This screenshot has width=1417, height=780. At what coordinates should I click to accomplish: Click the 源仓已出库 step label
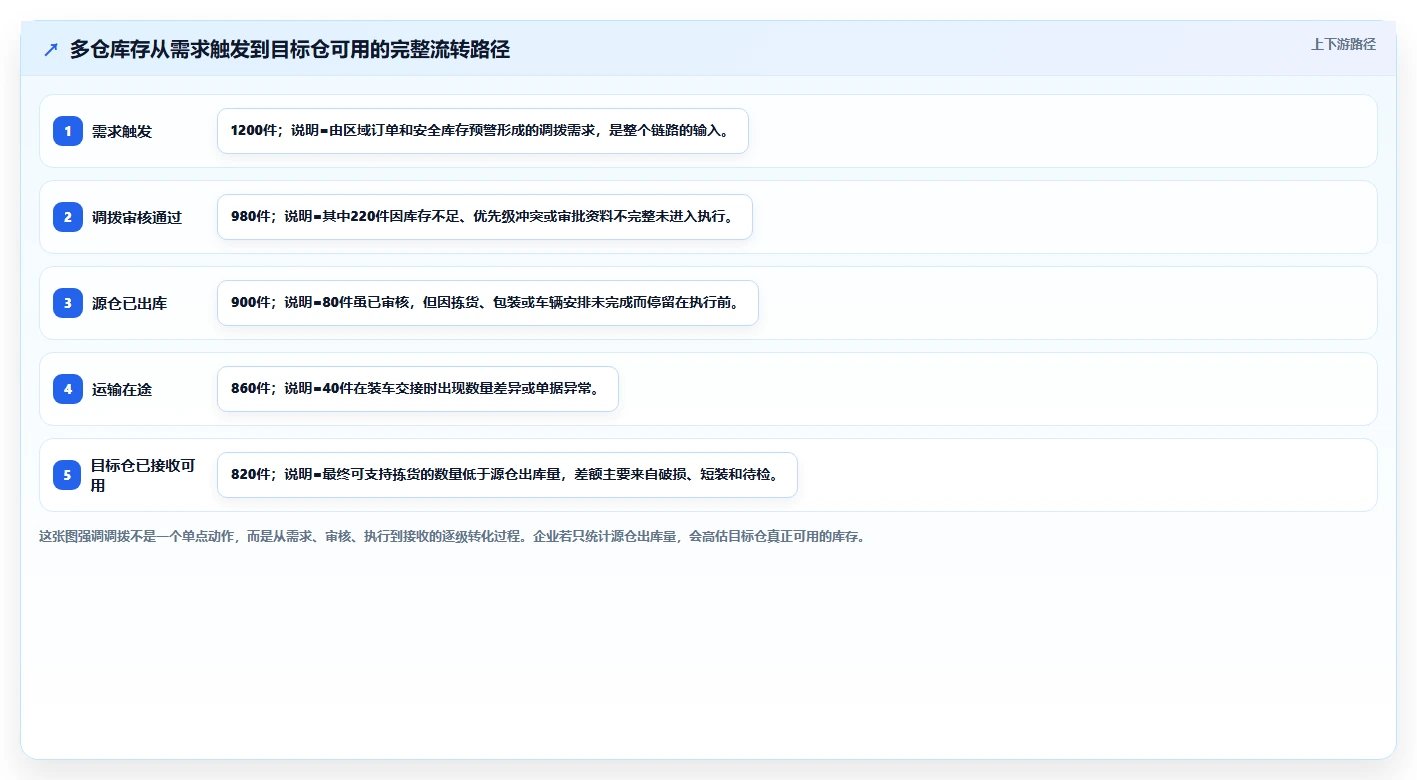tap(130, 303)
